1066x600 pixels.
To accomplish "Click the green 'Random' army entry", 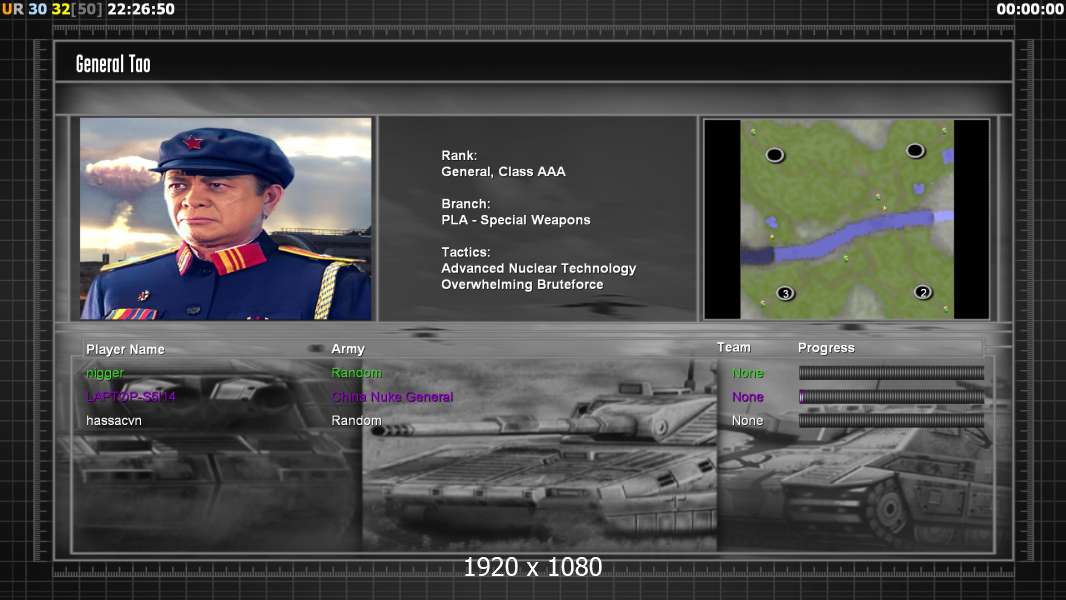I will tap(356, 372).
